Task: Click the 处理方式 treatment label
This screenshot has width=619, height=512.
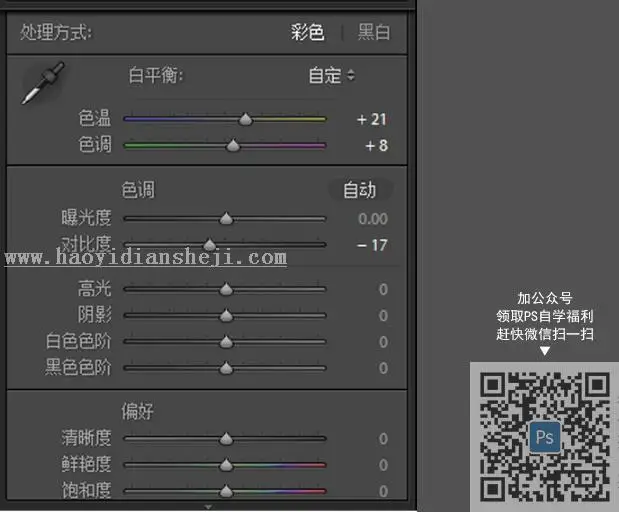Action: click(56, 32)
